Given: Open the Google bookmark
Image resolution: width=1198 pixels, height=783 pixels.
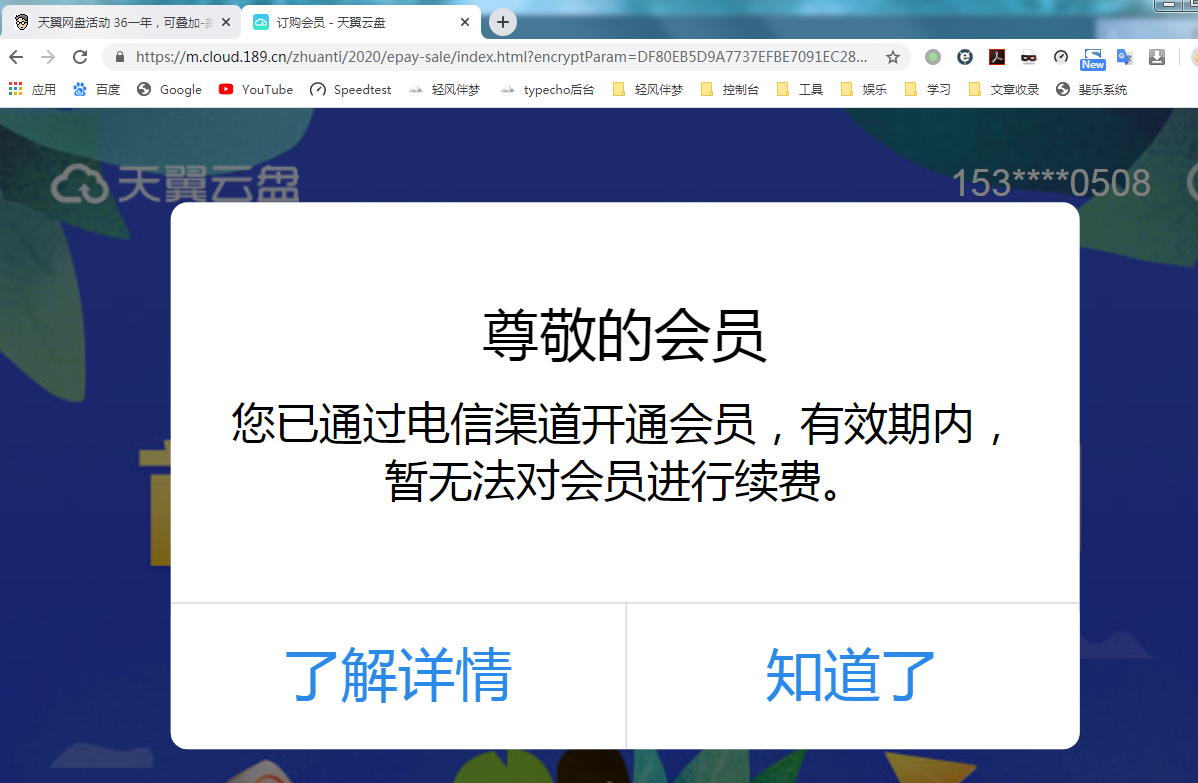Looking at the screenshot, I should pyautogui.click(x=169, y=89).
